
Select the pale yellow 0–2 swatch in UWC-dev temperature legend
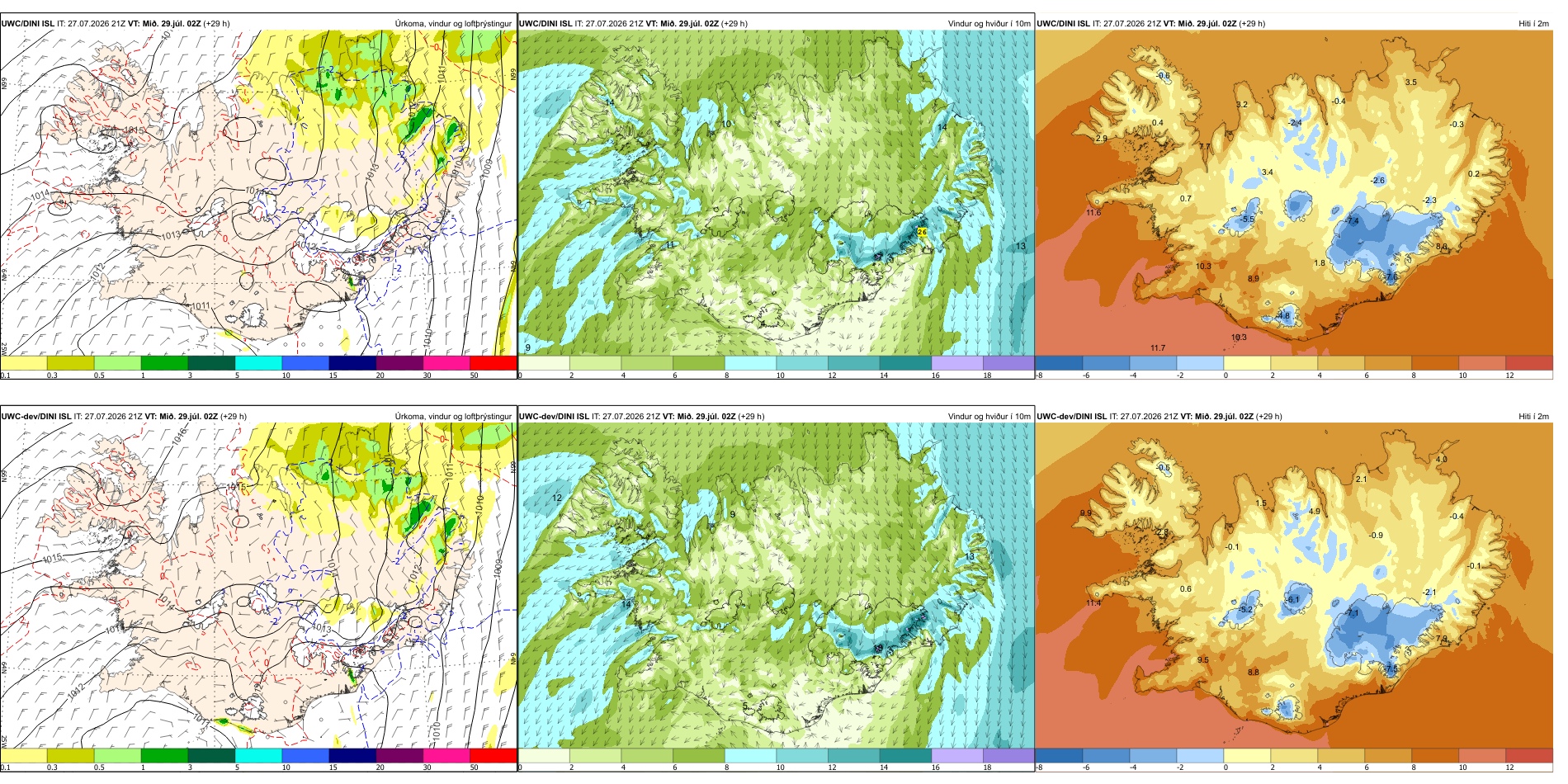1247,756
